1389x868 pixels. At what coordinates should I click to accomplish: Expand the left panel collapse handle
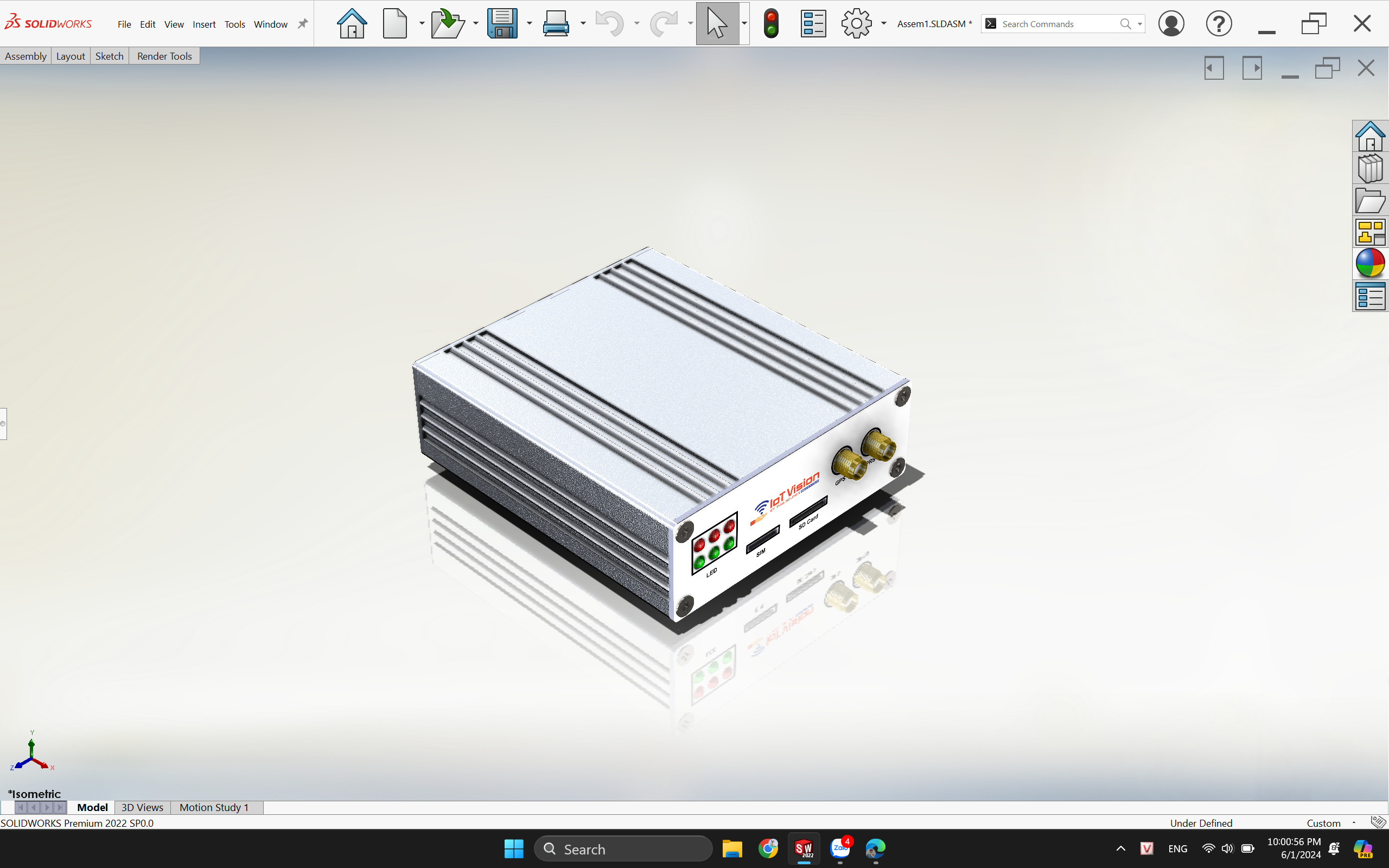click(x=3, y=424)
